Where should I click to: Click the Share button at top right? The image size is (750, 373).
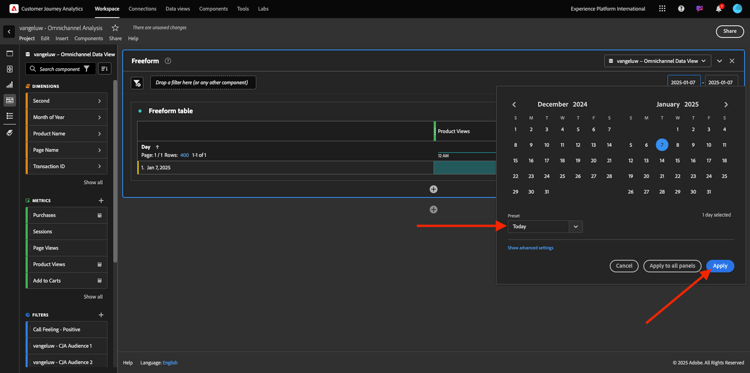point(729,31)
